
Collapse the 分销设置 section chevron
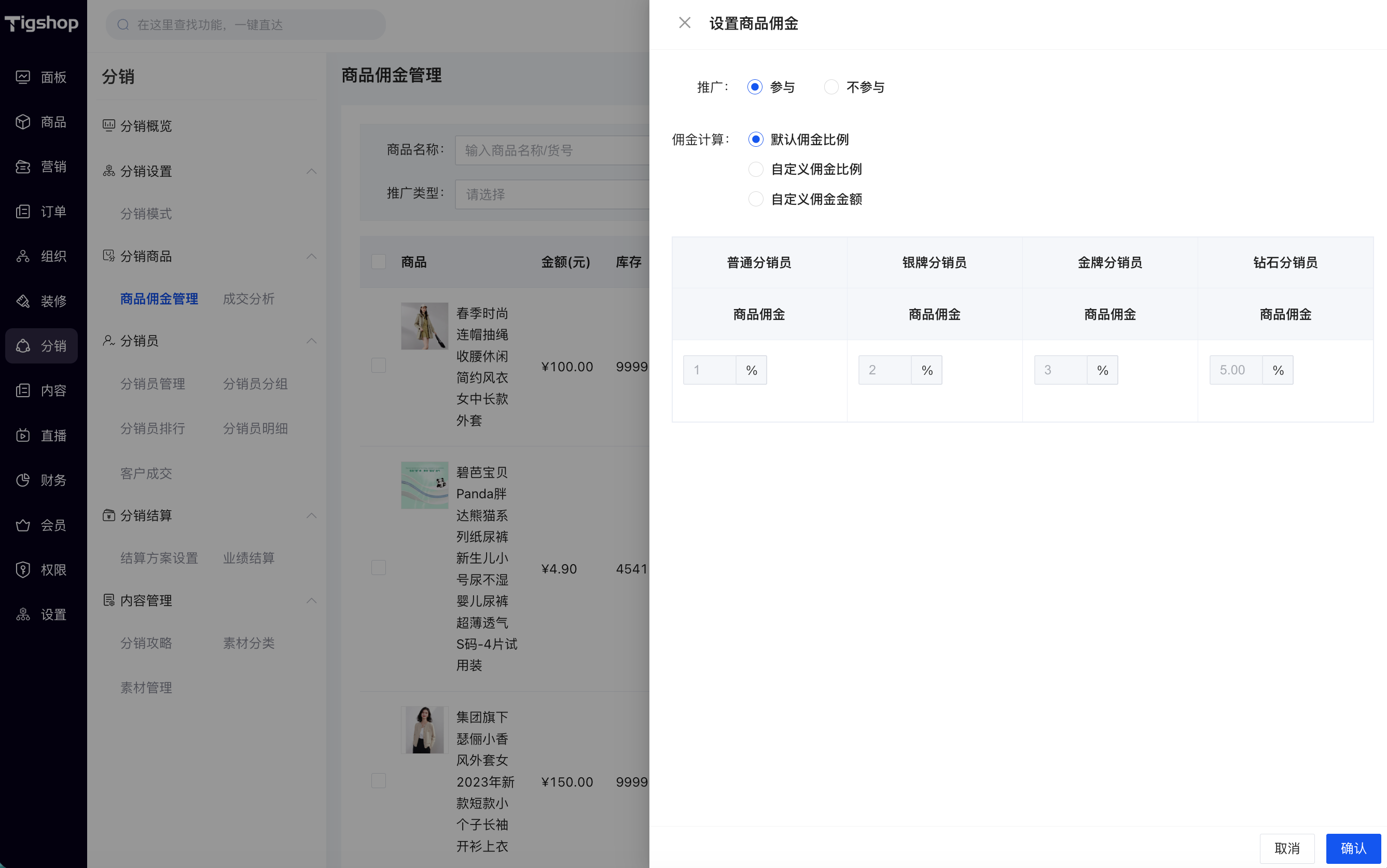(x=312, y=171)
